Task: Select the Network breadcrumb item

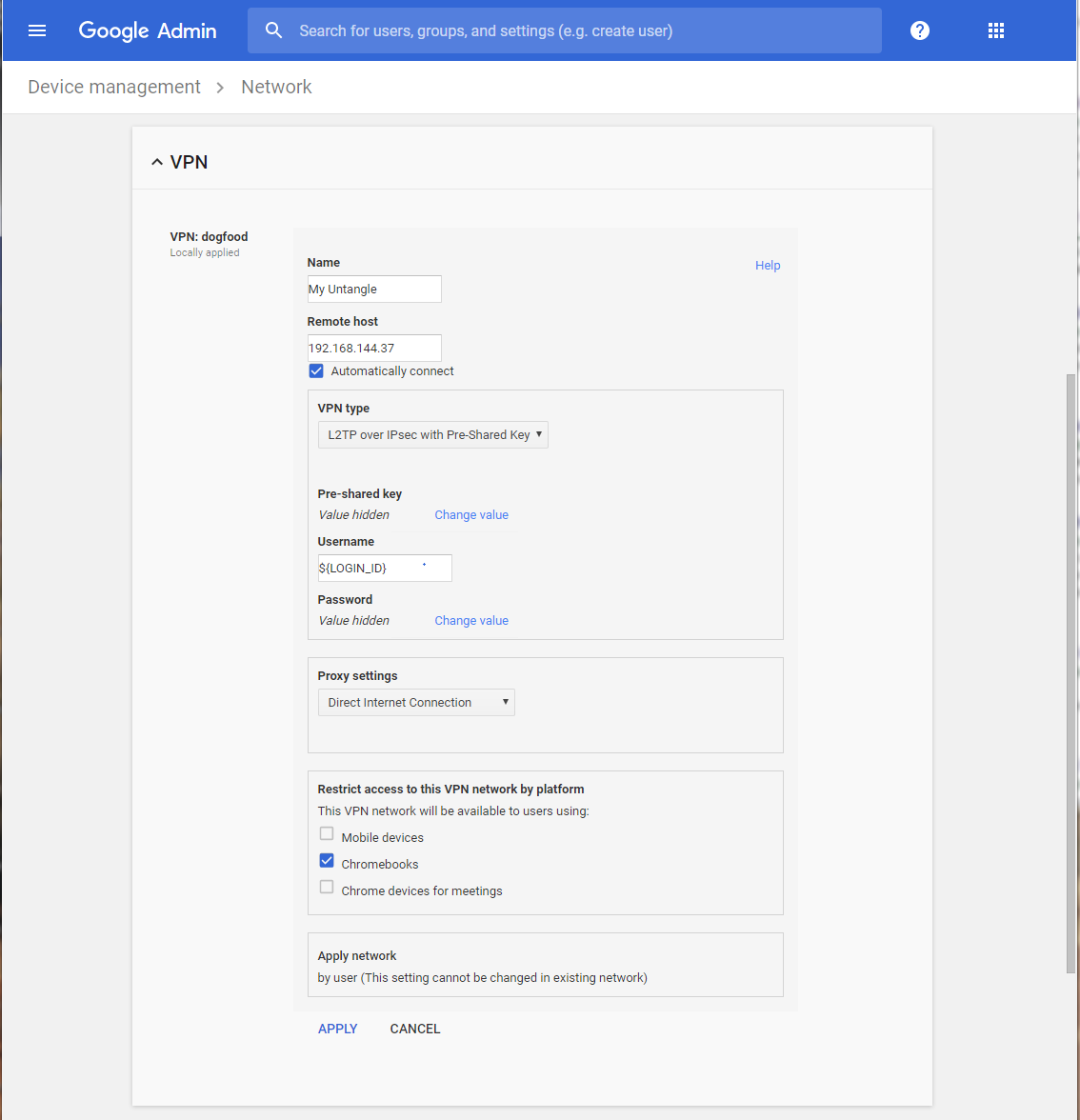Action: pos(275,87)
